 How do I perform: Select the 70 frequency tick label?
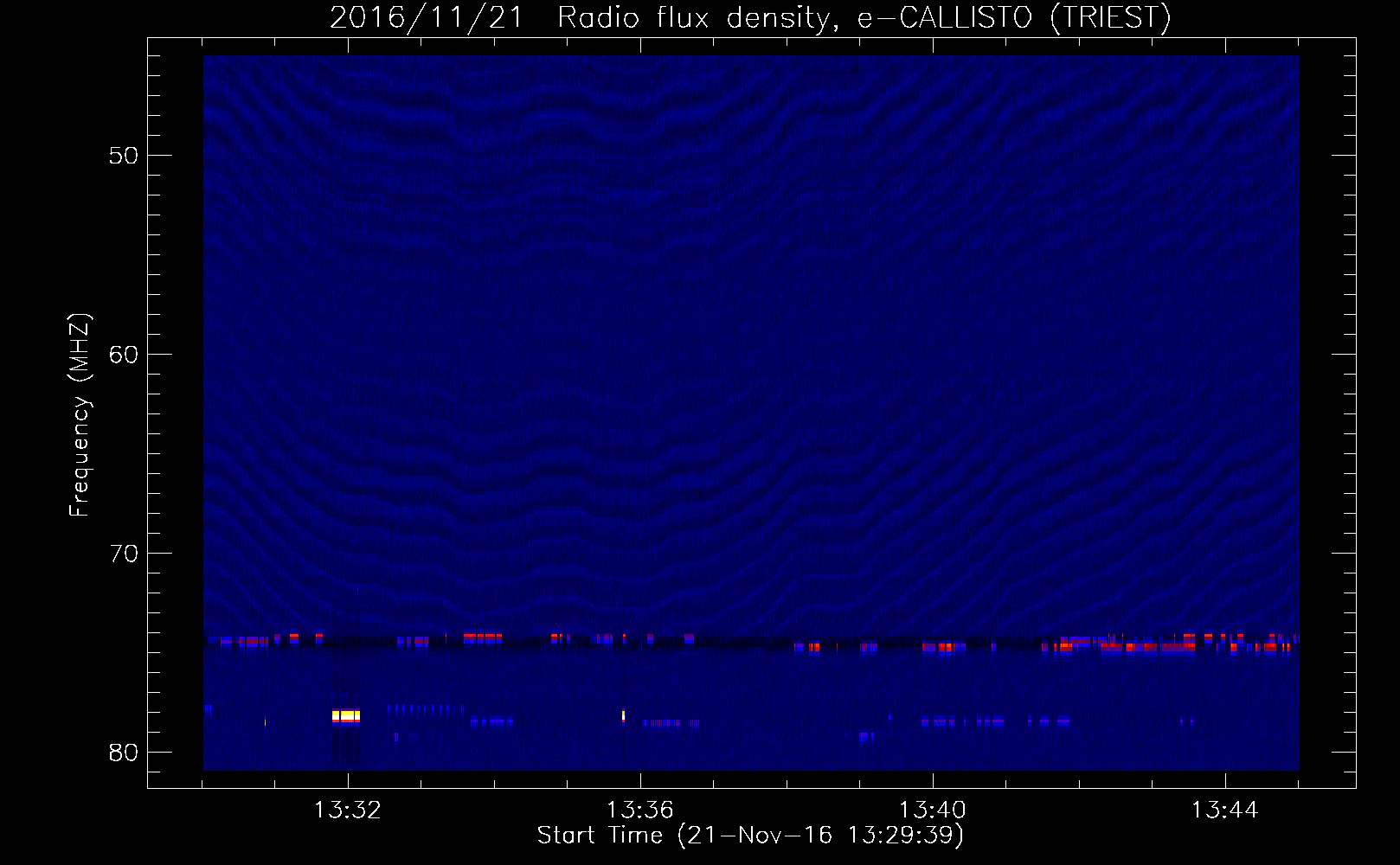click(124, 554)
